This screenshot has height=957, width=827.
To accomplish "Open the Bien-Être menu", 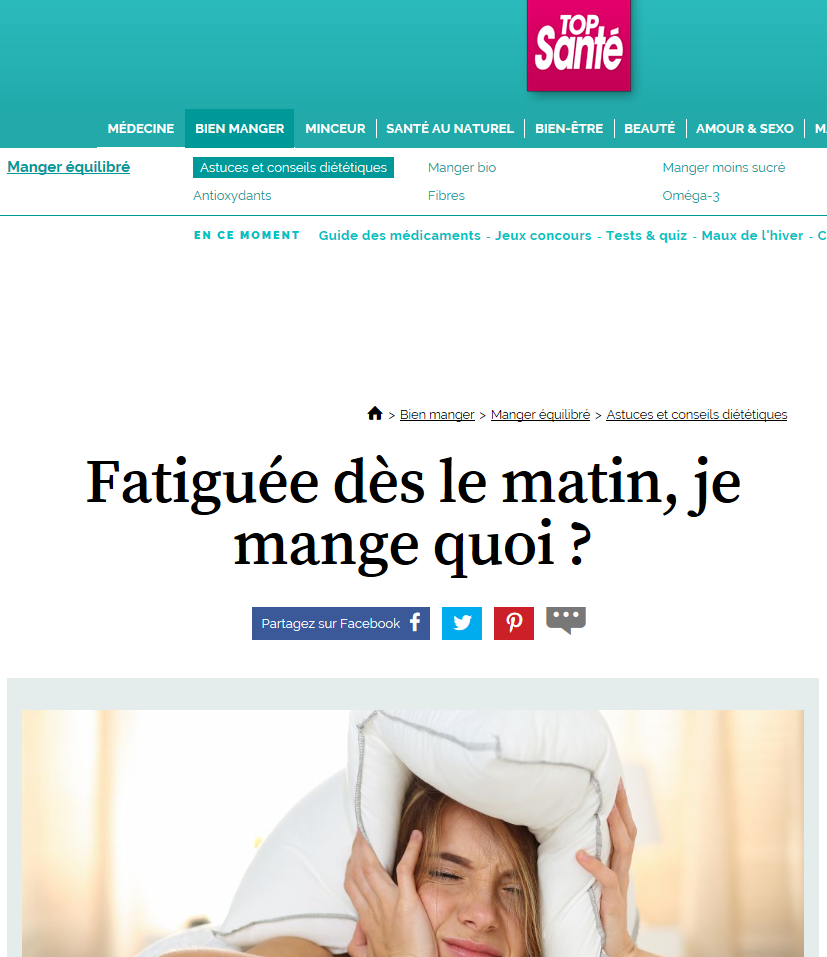I will (569, 129).
